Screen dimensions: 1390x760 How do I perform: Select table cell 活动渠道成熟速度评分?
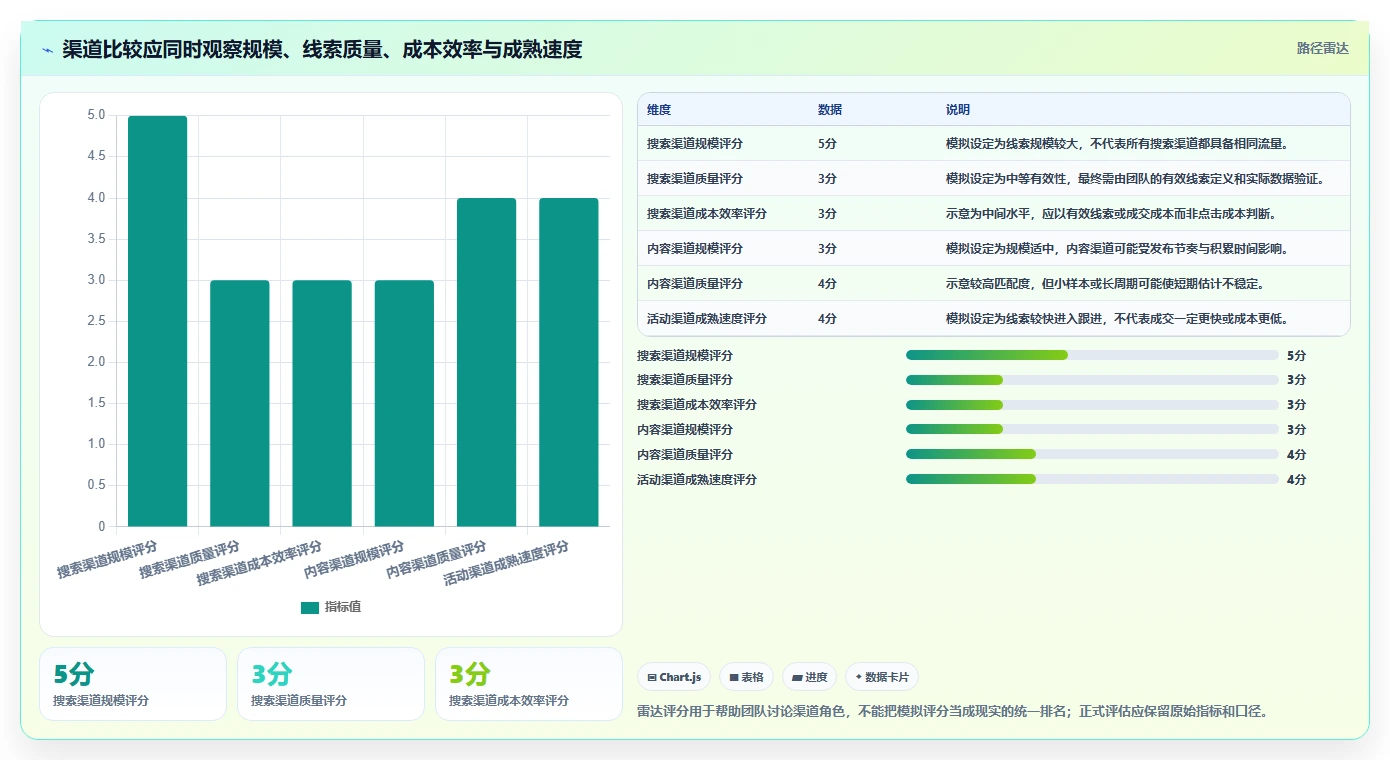click(x=707, y=318)
